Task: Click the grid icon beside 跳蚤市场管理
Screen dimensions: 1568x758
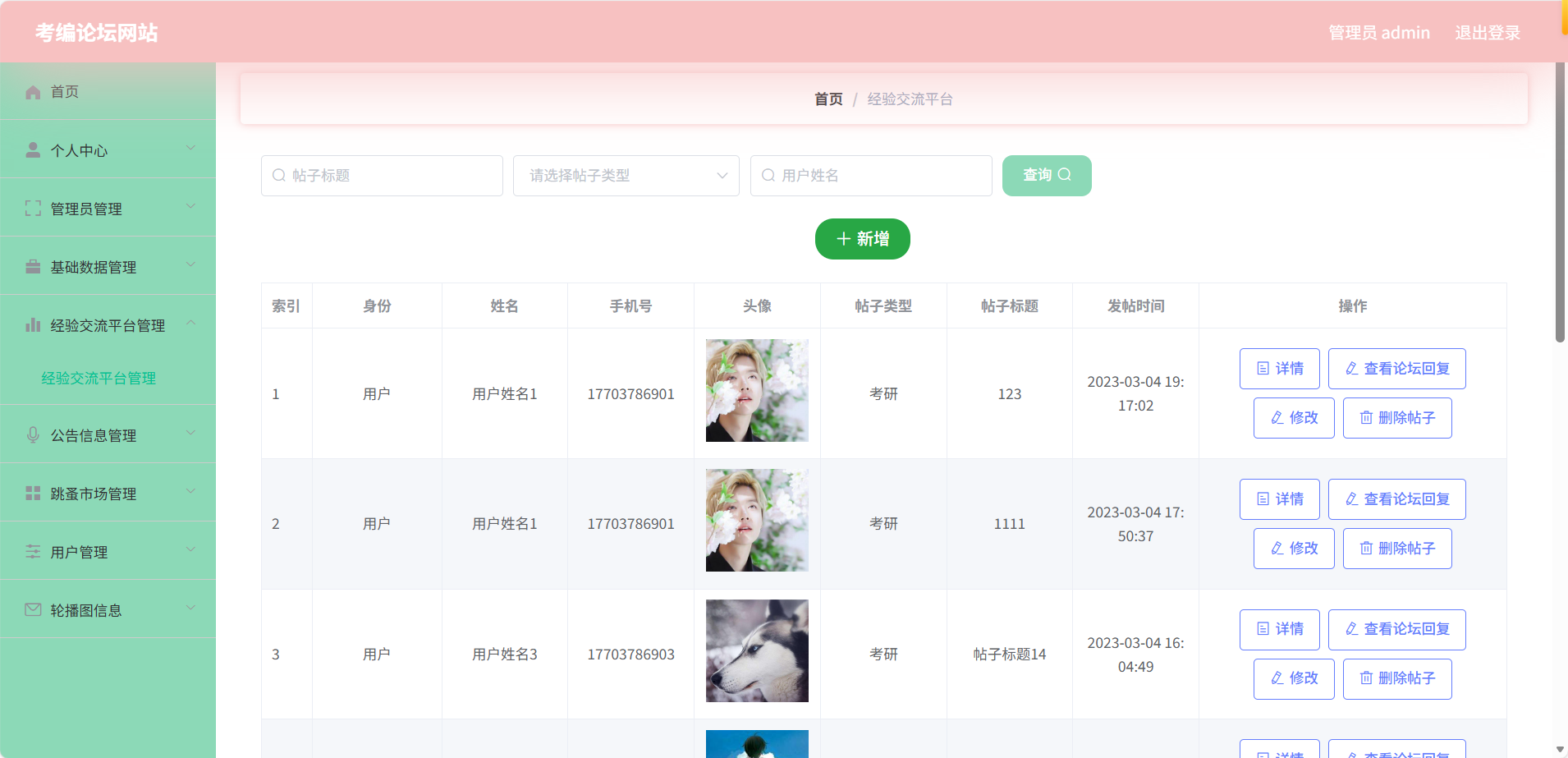Action: [33, 494]
